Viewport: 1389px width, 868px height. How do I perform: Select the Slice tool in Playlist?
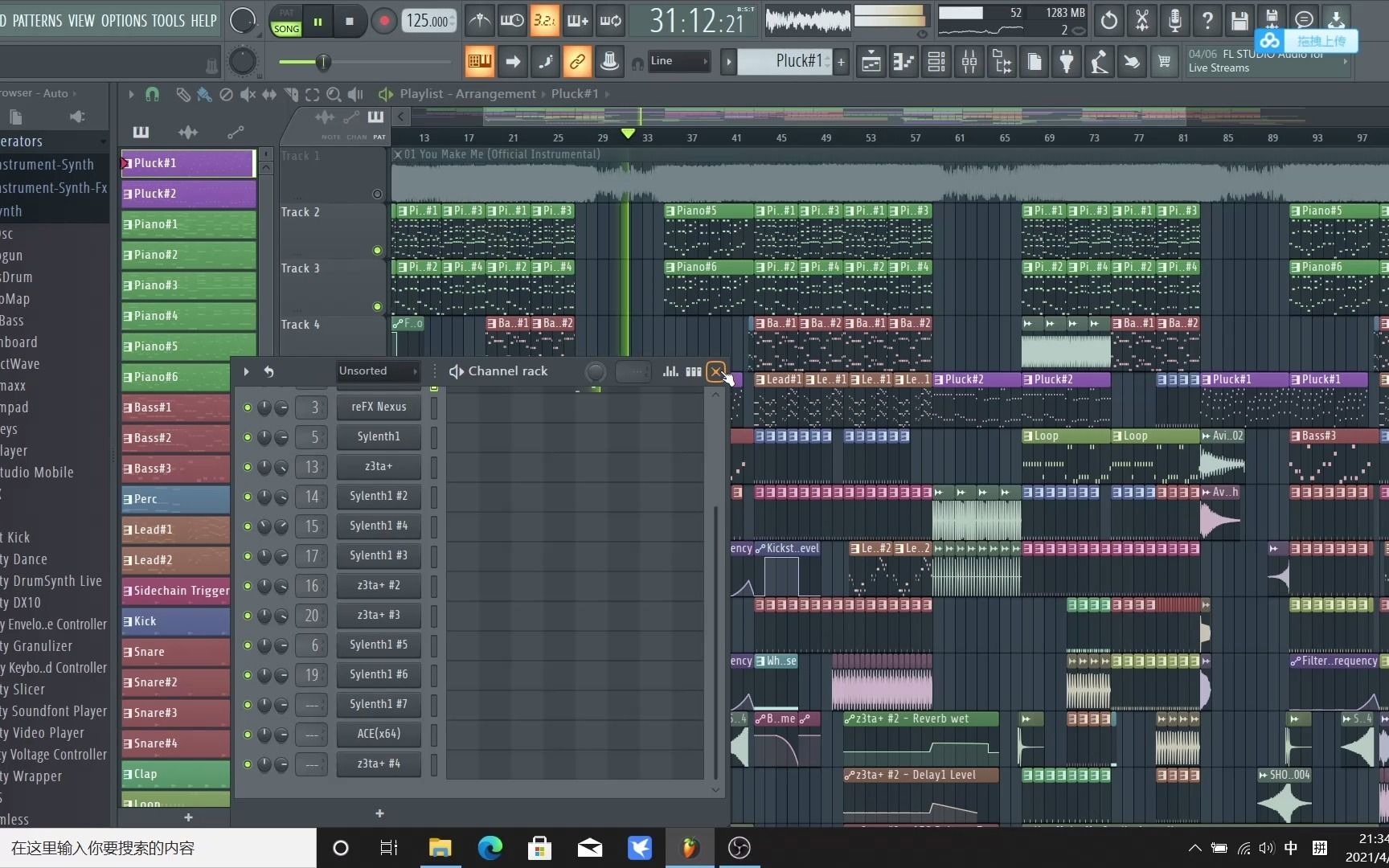coord(291,95)
